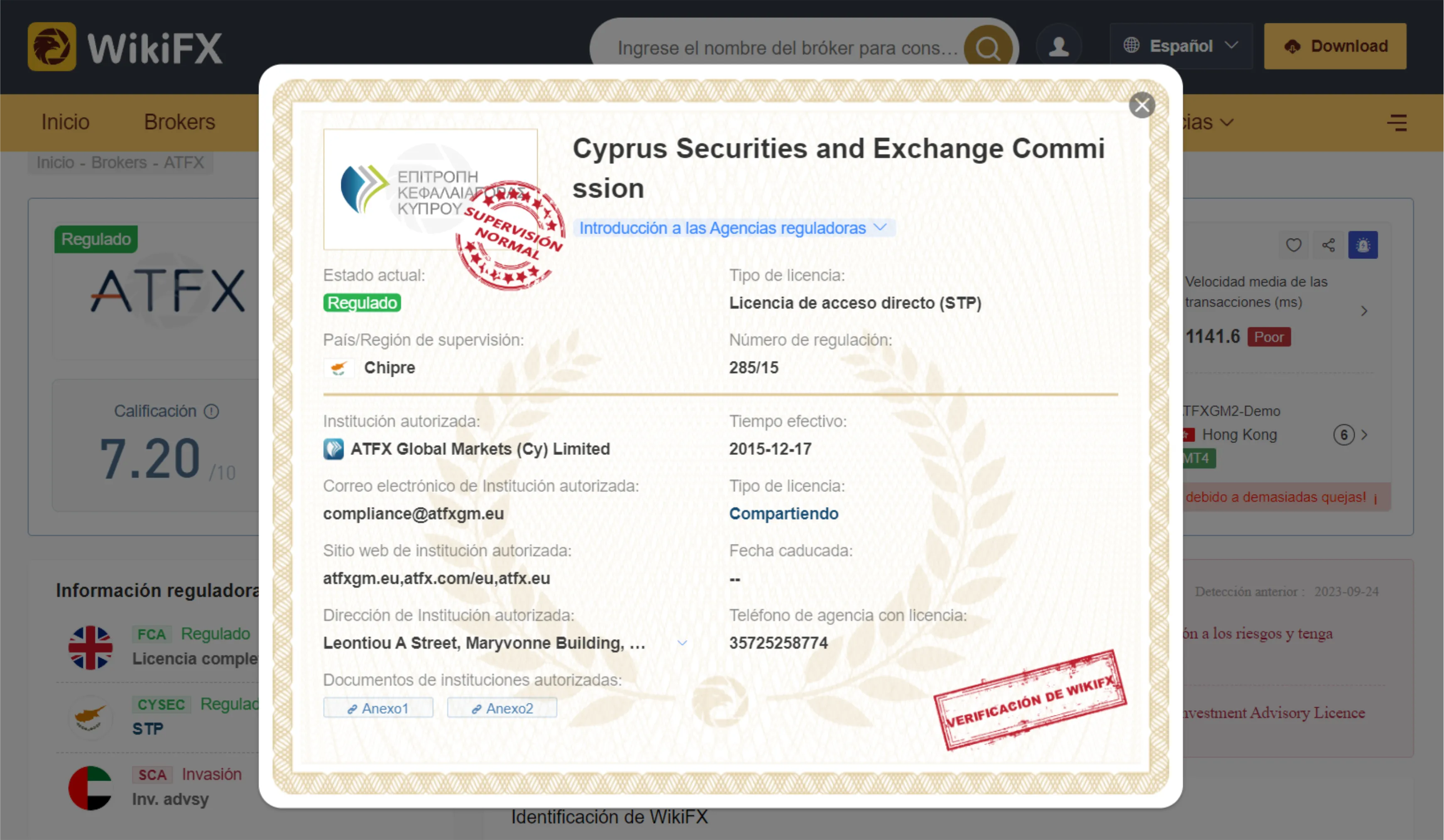Click the ATFX broker logo
The image size is (1444, 840).
coord(168,291)
